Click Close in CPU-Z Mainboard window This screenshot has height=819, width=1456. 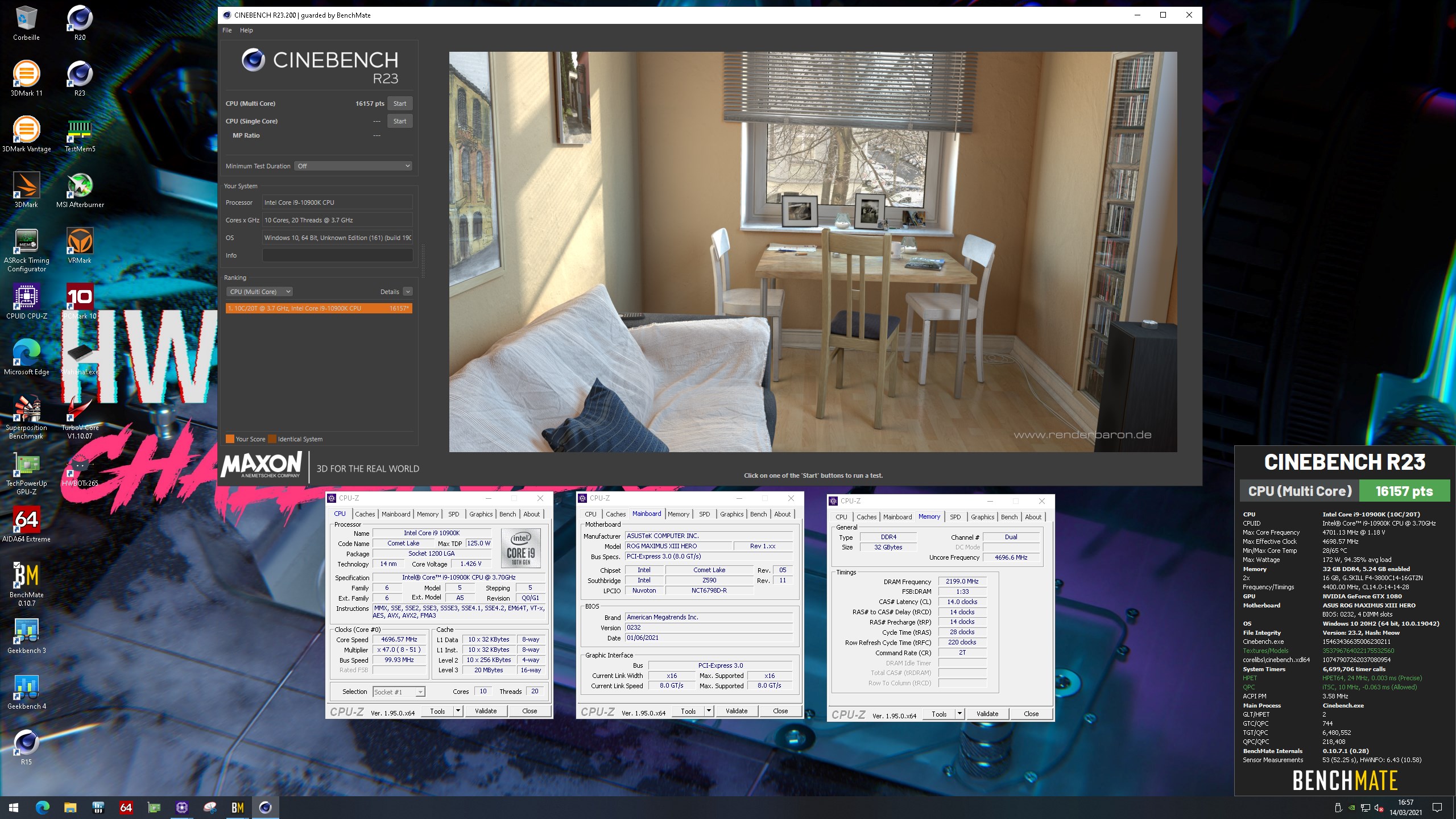tap(780, 711)
